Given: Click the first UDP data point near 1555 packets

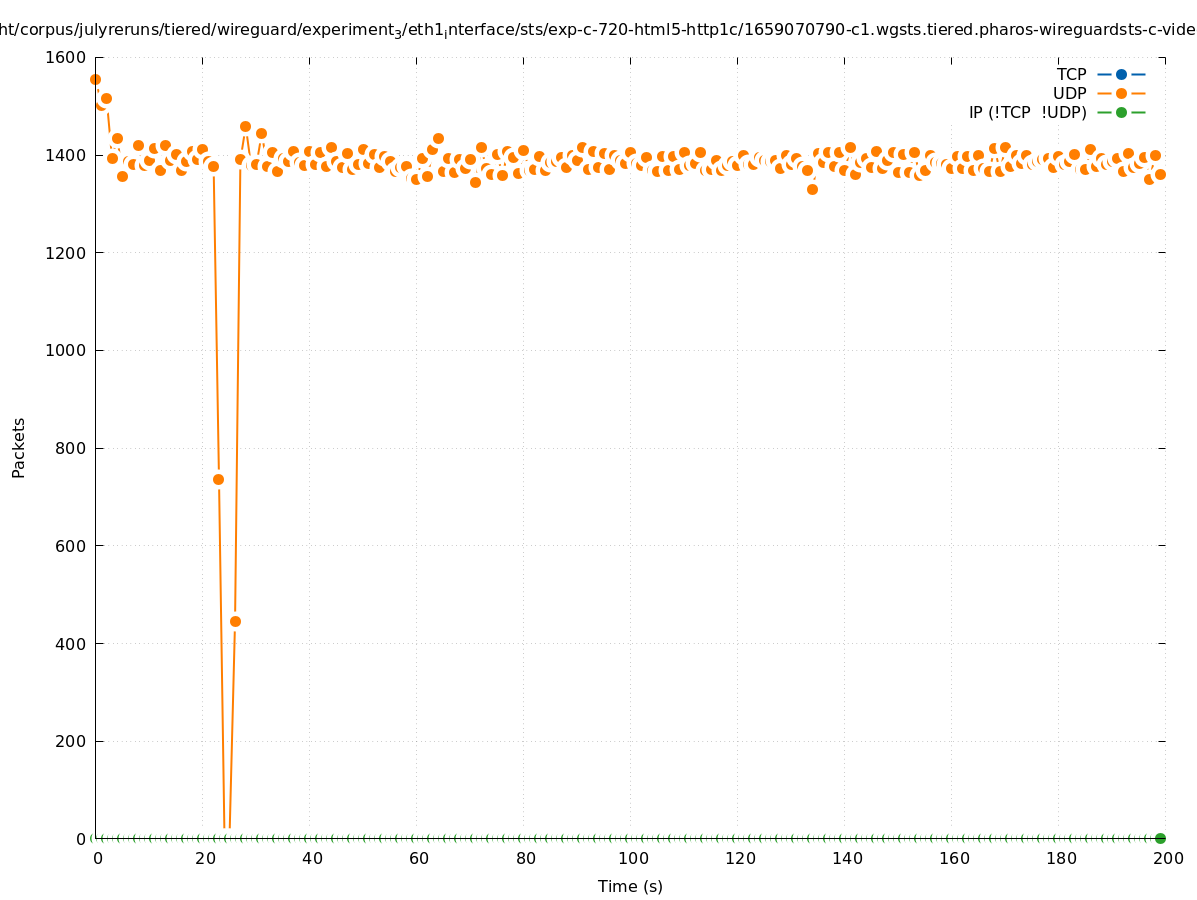Looking at the screenshot, I should [x=95, y=79].
